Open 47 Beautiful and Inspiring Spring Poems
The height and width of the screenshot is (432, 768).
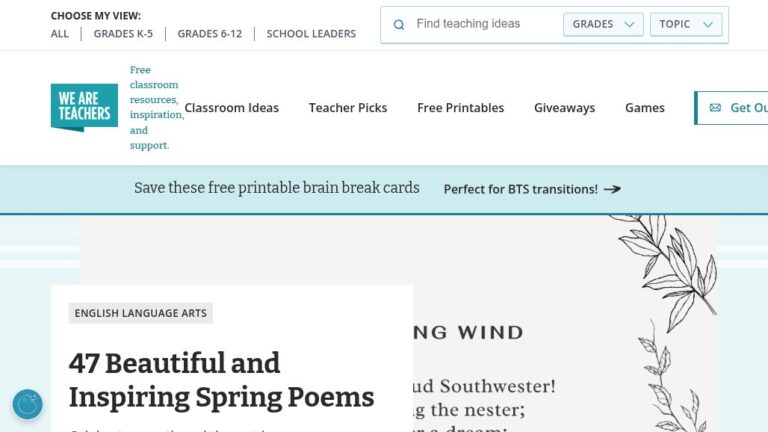(221, 380)
